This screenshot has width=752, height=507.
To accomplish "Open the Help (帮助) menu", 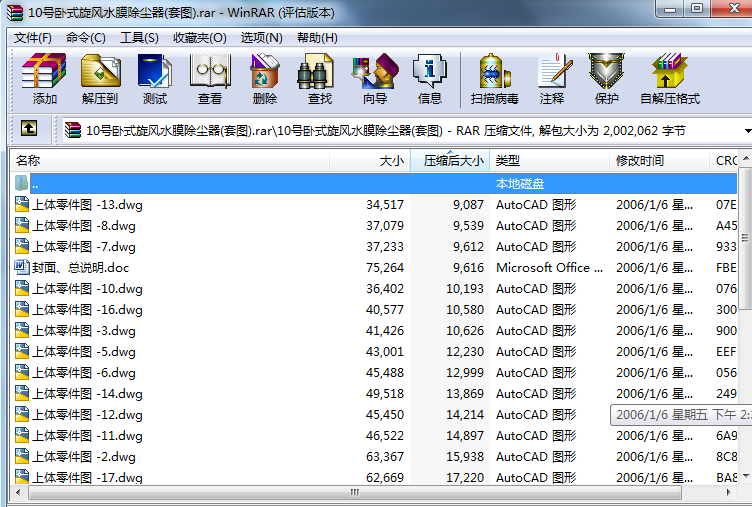I will pyautogui.click(x=317, y=37).
